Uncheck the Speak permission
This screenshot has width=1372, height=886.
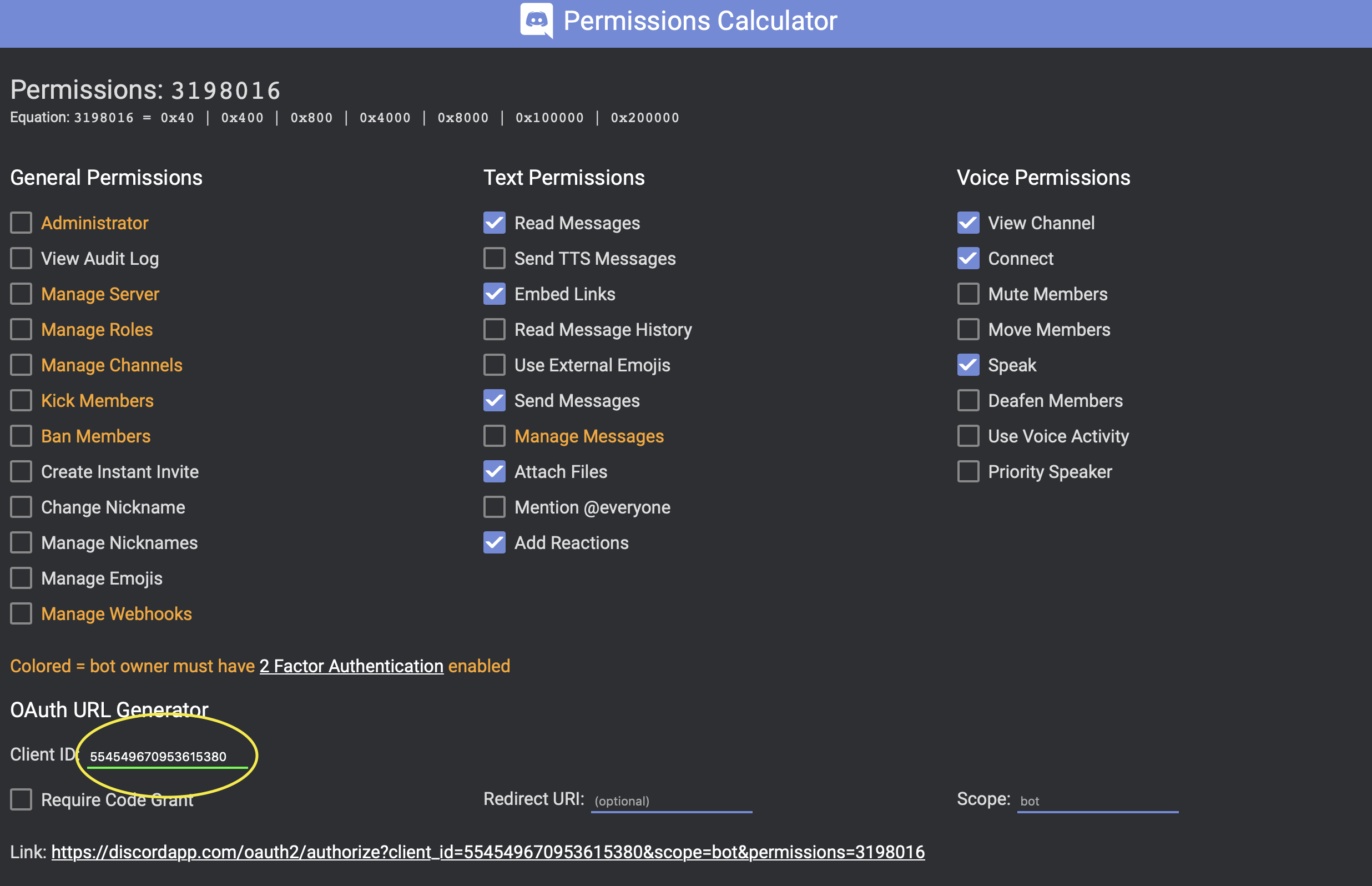[968, 365]
